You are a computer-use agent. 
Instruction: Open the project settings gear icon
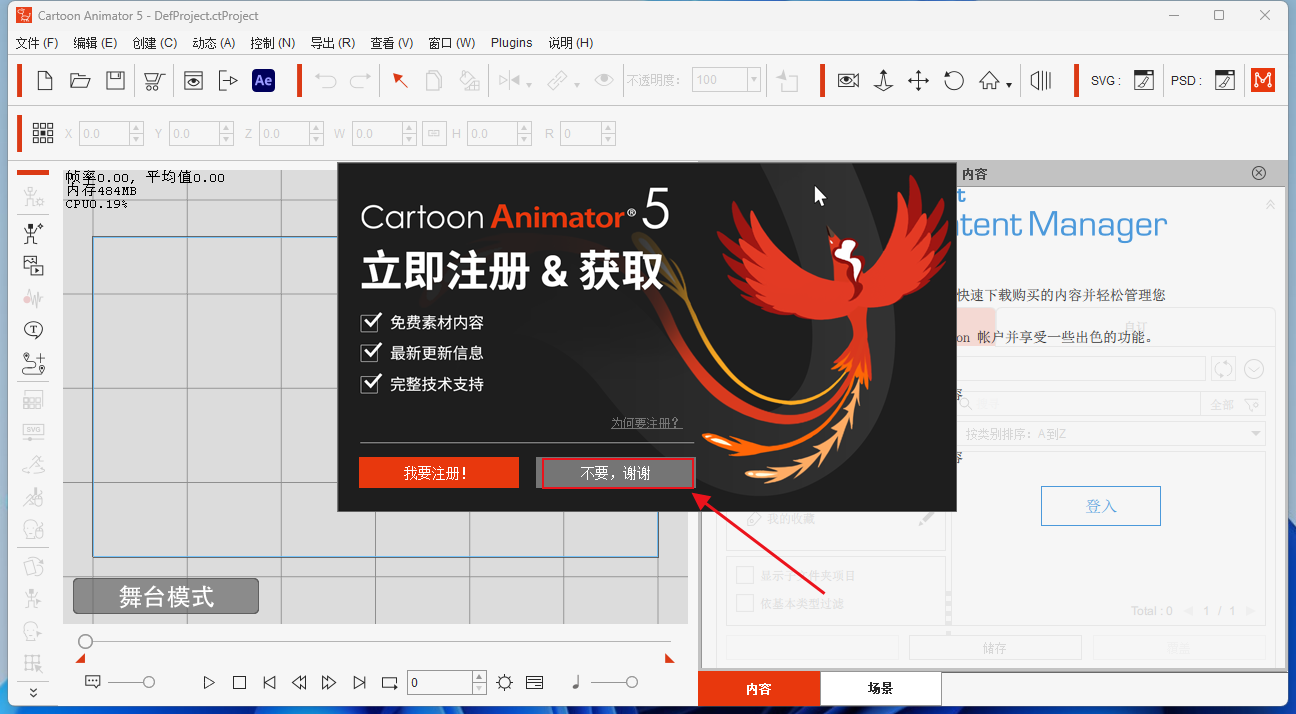pyautogui.click(x=504, y=683)
